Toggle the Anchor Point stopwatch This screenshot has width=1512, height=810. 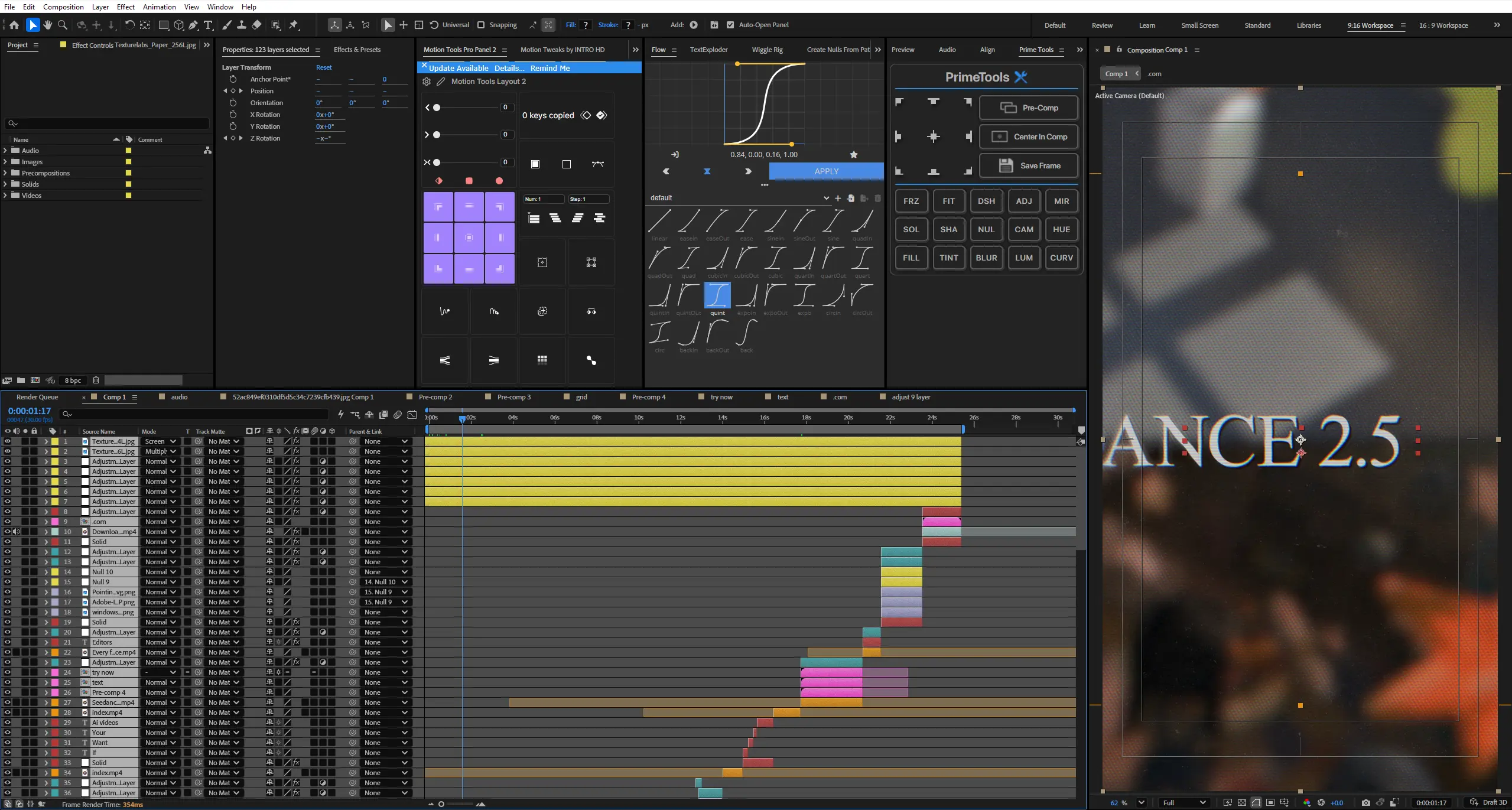(233, 79)
